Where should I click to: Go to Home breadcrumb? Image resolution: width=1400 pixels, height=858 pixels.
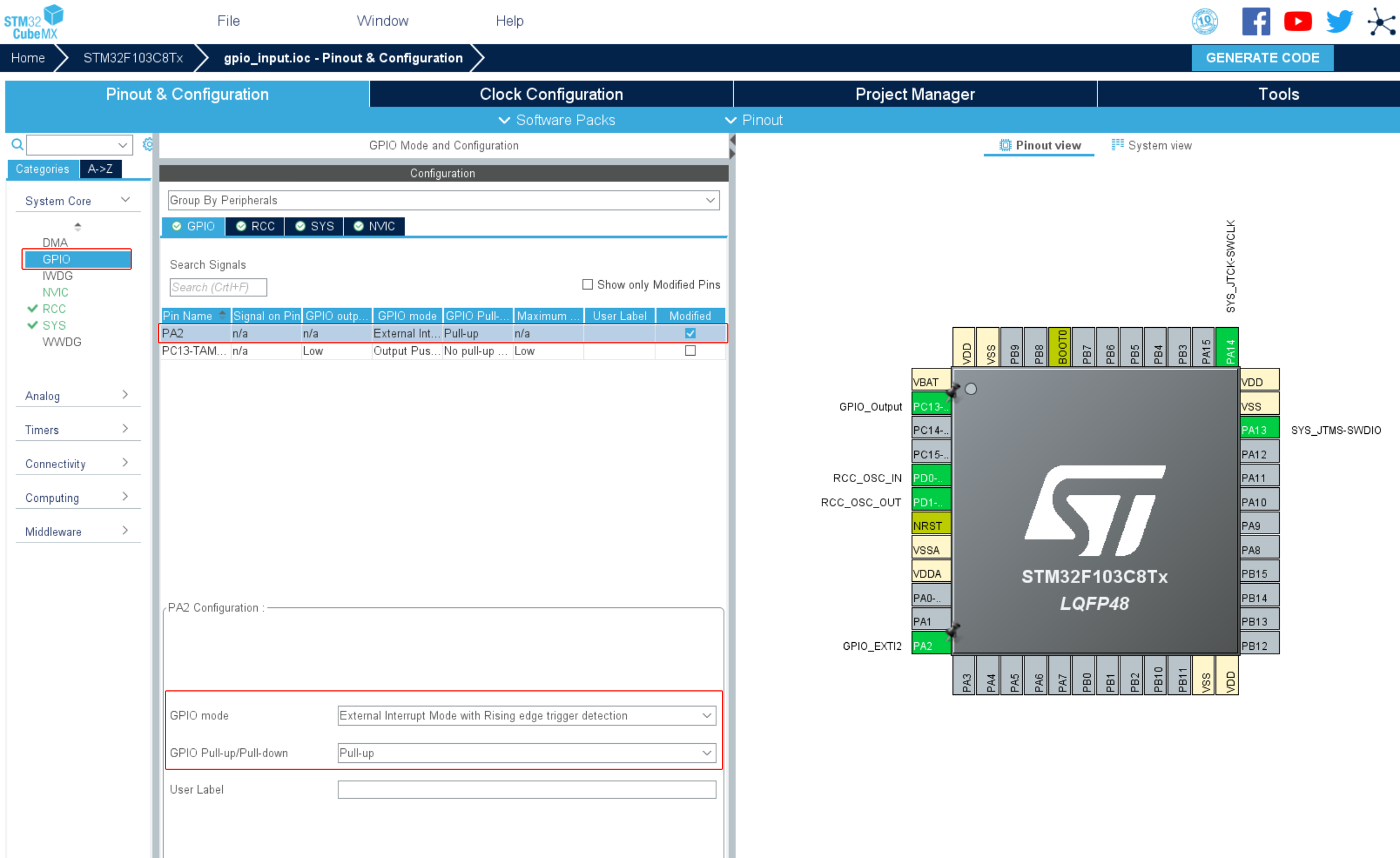point(28,58)
